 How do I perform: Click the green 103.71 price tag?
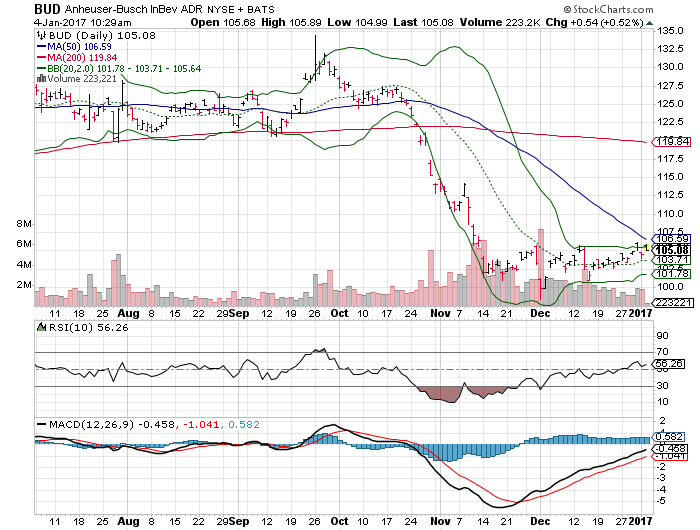[x=673, y=260]
